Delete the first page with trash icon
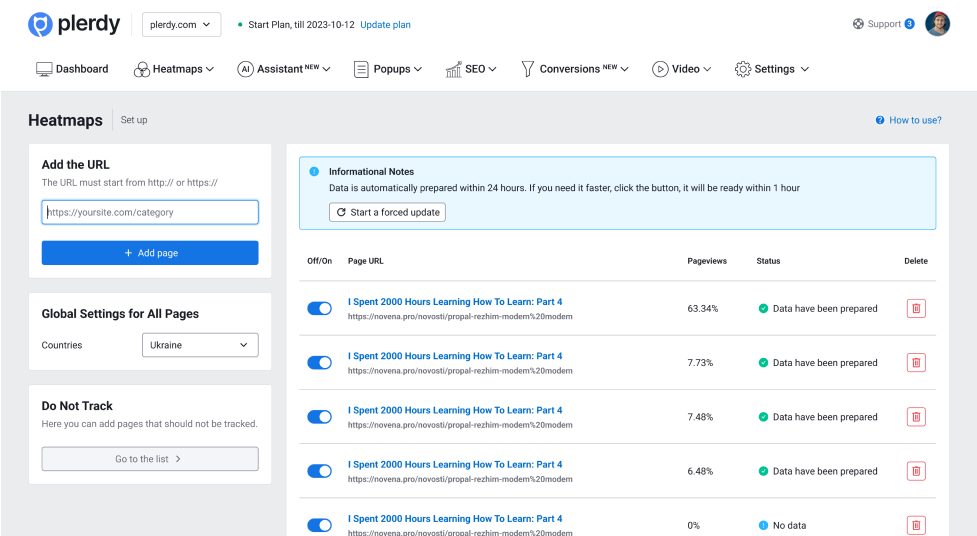 [916, 308]
